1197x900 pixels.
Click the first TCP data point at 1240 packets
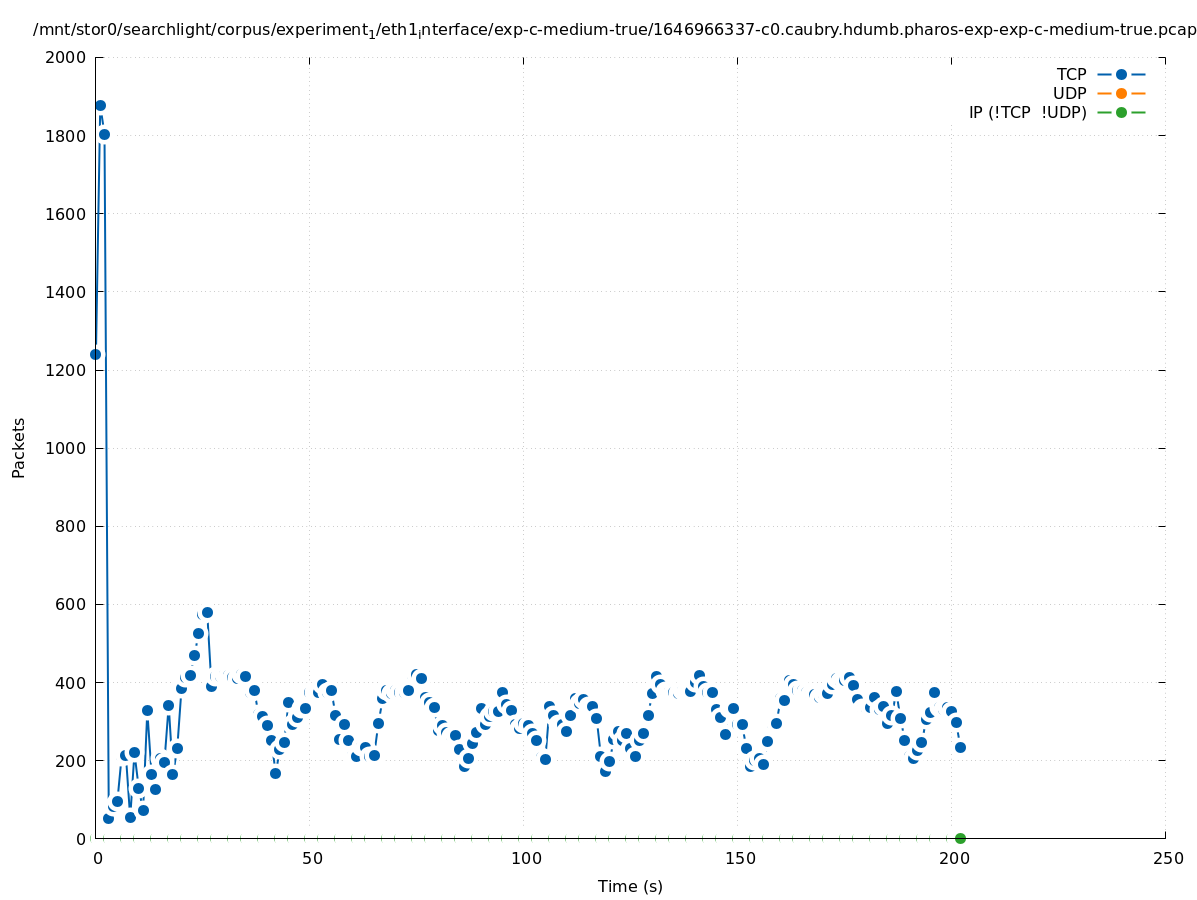pos(95,354)
